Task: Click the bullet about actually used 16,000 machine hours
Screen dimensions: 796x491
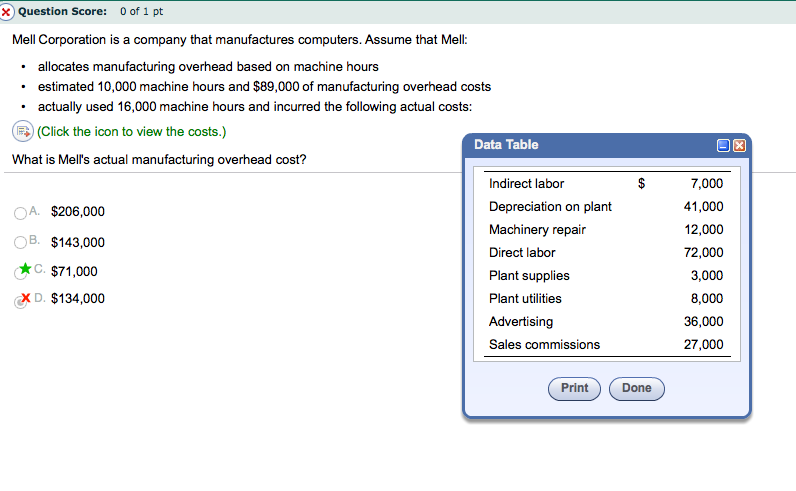Action: (x=255, y=107)
